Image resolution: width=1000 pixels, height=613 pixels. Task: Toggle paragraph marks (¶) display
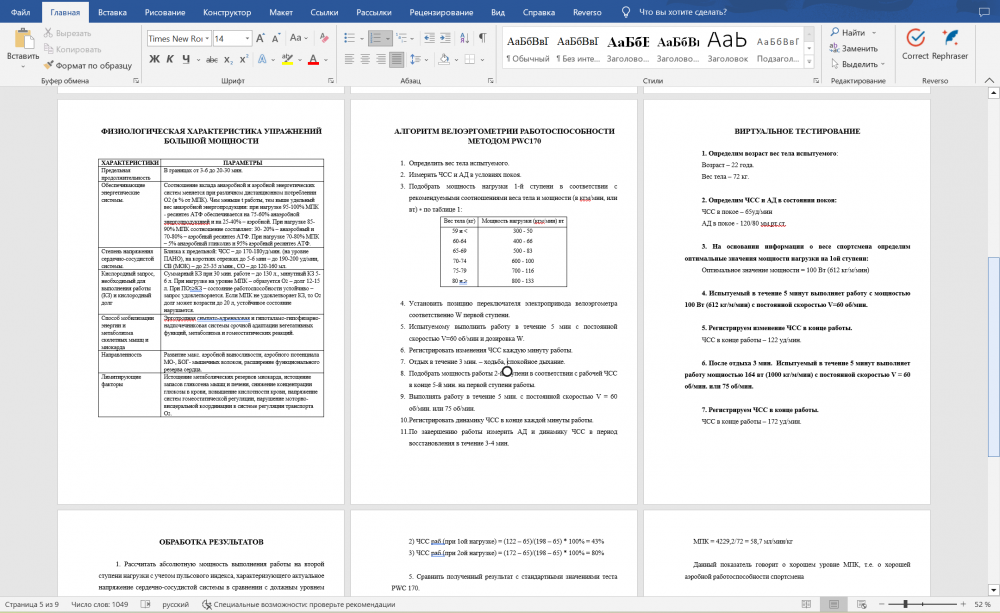(483, 38)
